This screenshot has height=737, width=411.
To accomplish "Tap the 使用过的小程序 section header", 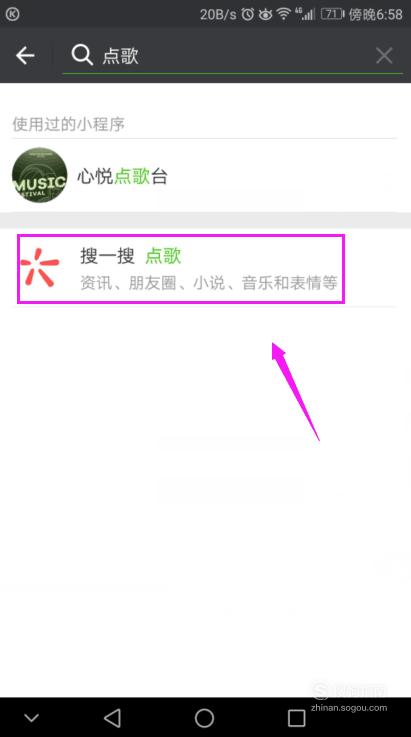I will pos(69,124).
